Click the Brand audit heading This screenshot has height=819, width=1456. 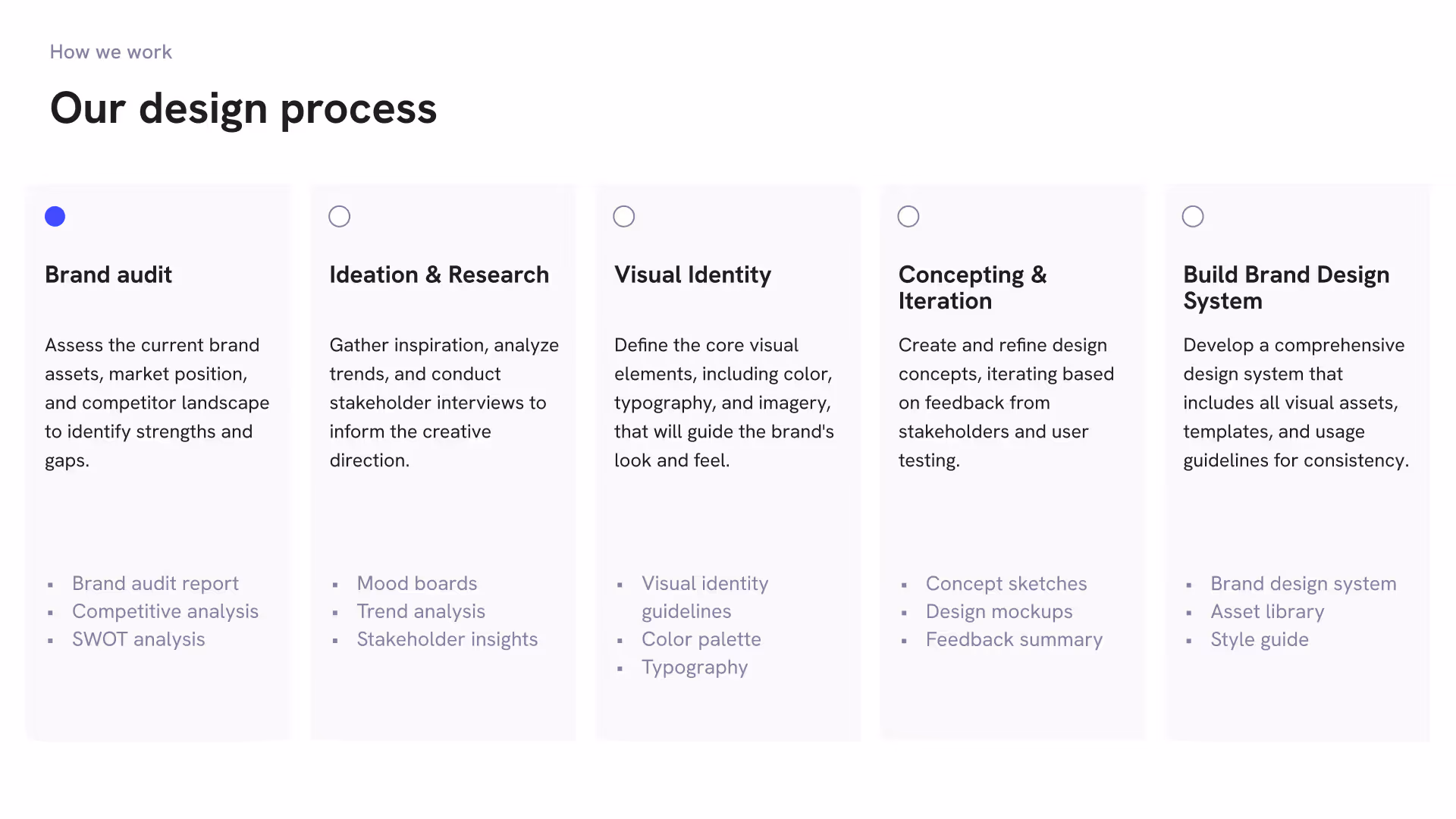pos(108,275)
